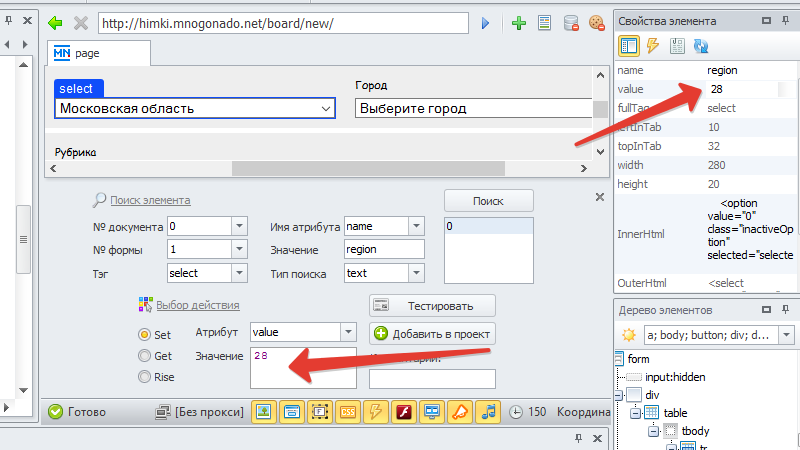This screenshot has width=800, height=450.
Task: Toggle the CSS status bar icon
Action: (348, 412)
